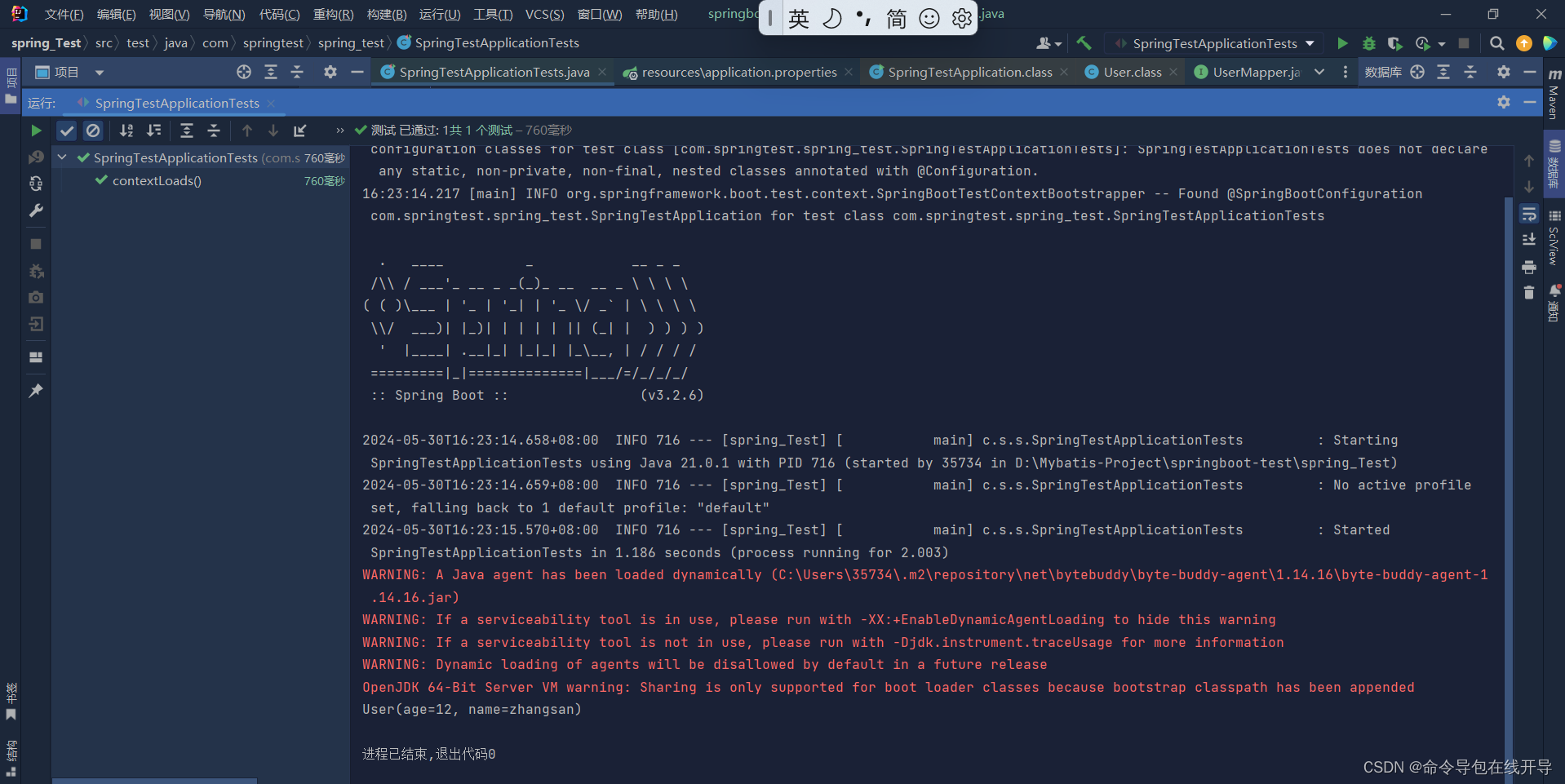
Task: Pin the Run tab with the pin icon
Action: 36,391
